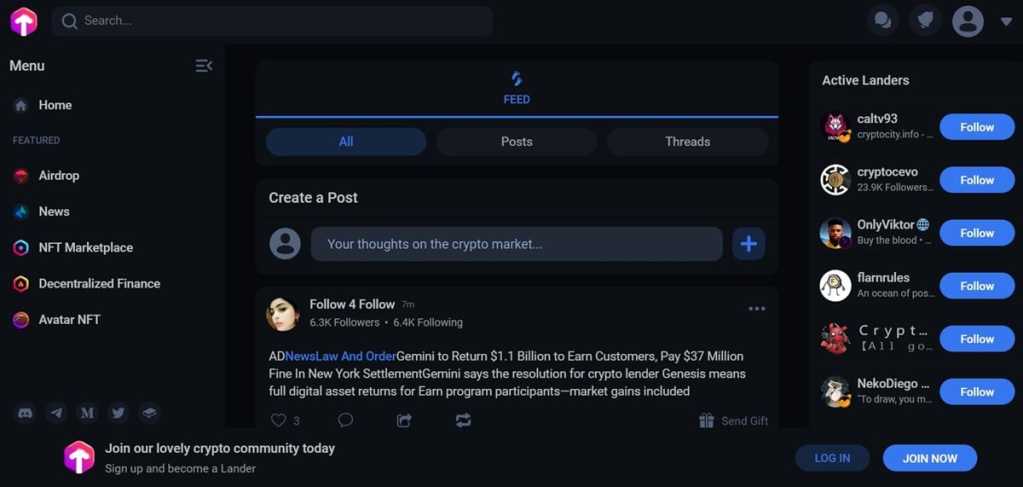Open the Twitter social icon
The height and width of the screenshot is (487, 1023).
tap(118, 413)
